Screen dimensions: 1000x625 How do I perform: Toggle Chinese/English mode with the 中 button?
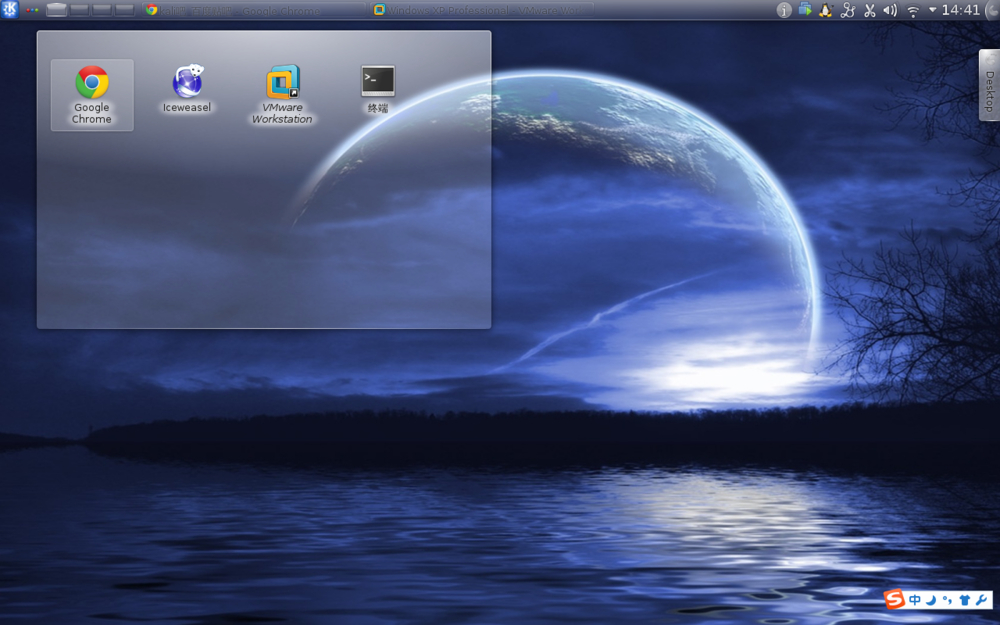coord(915,600)
